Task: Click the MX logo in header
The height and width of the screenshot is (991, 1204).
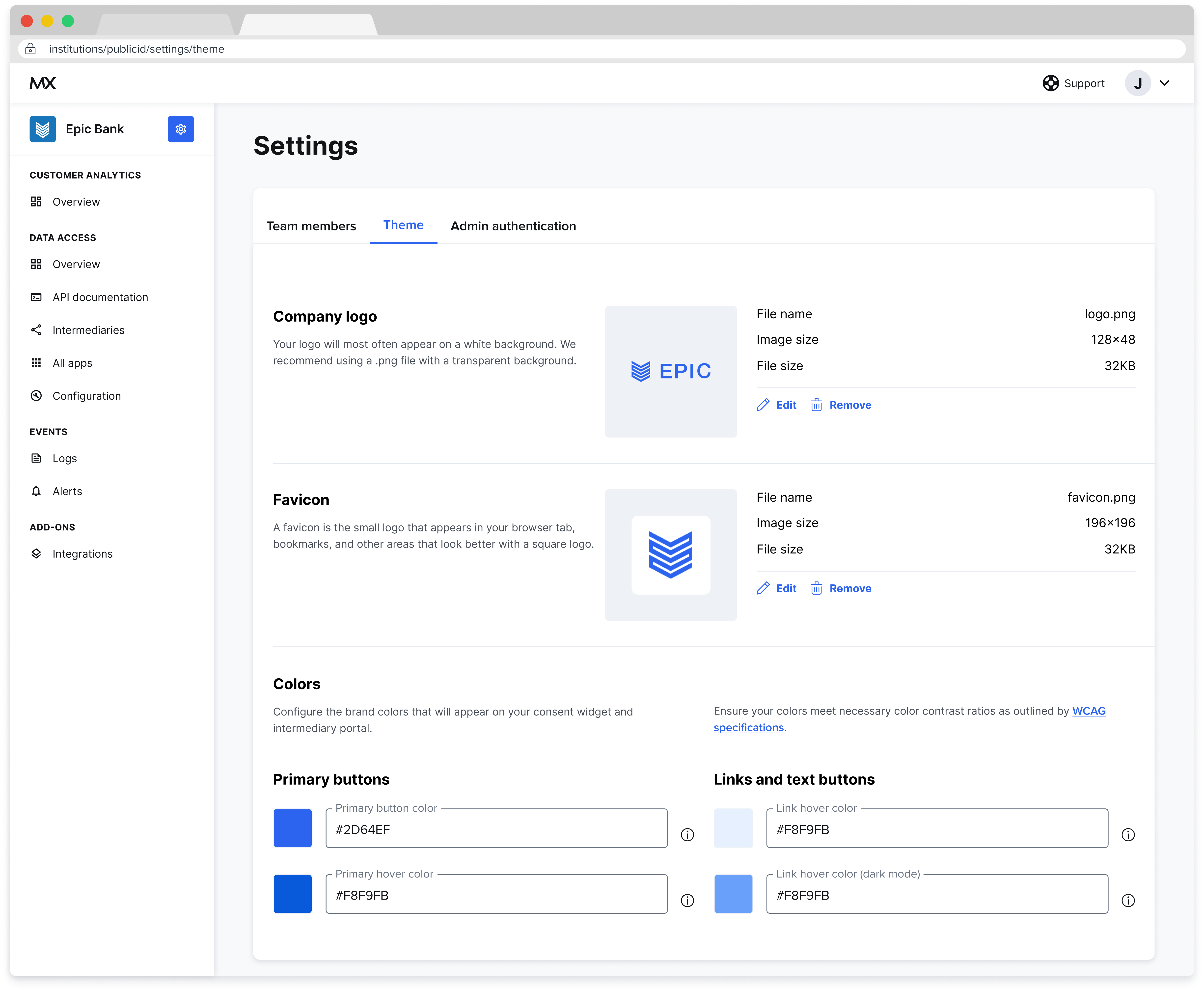Action: 43,83
